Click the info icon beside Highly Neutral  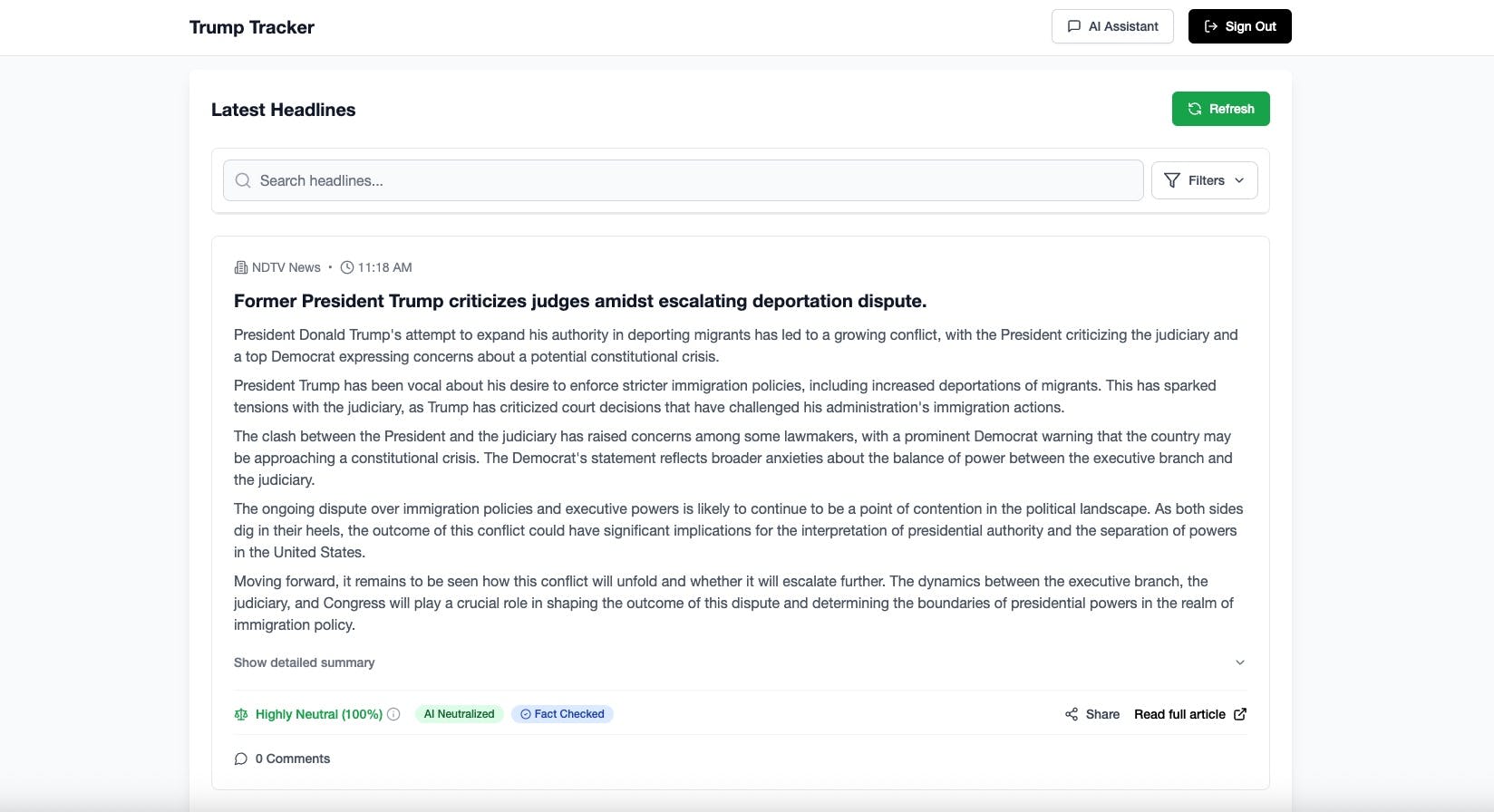pyautogui.click(x=393, y=714)
